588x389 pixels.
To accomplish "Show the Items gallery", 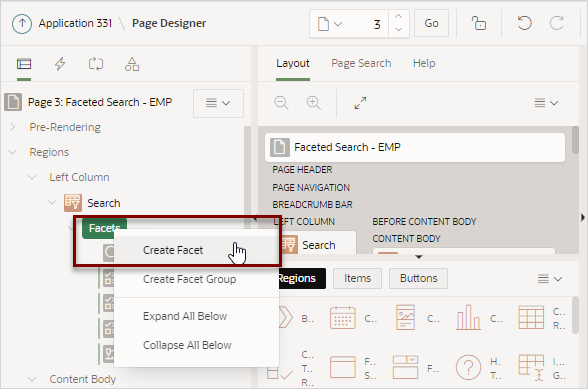I will pyautogui.click(x=357, y=278).
